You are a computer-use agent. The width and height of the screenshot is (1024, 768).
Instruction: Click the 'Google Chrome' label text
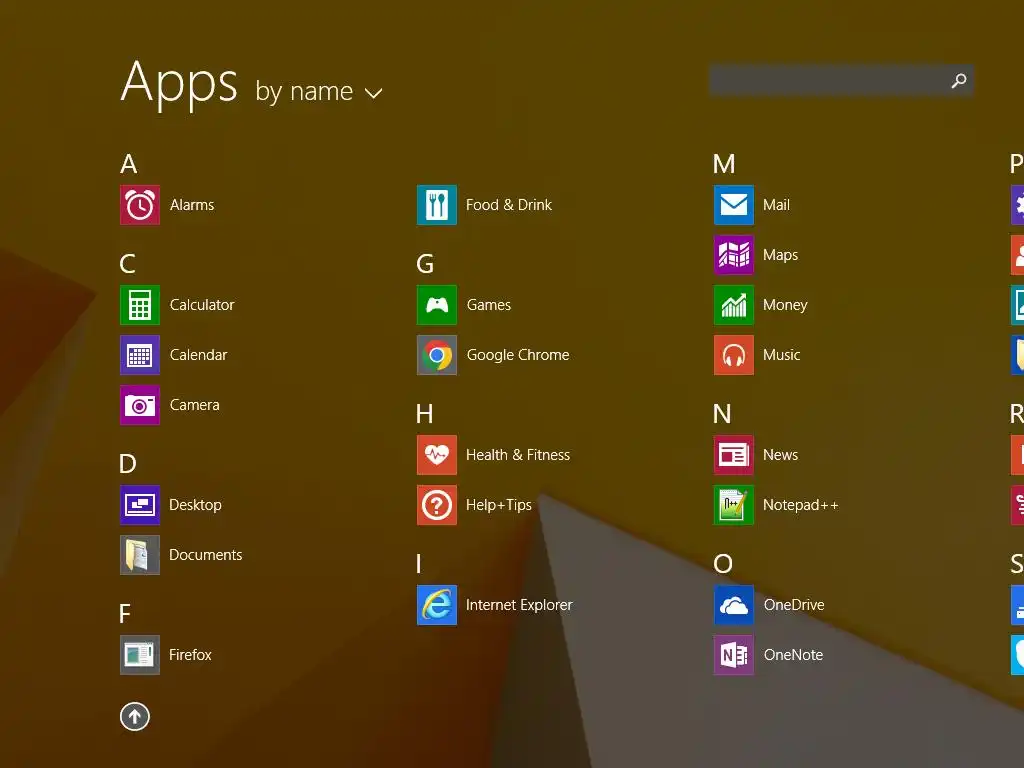(518, 355)
